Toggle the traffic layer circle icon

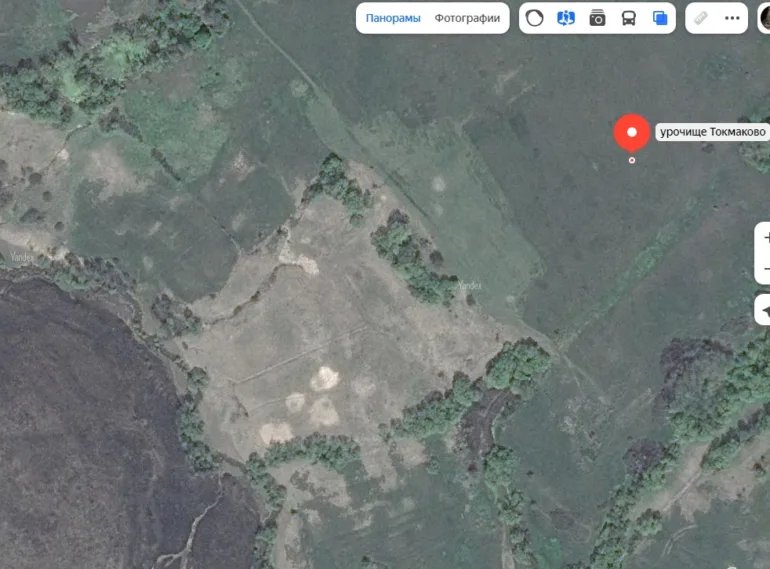[x=535, y=18]
